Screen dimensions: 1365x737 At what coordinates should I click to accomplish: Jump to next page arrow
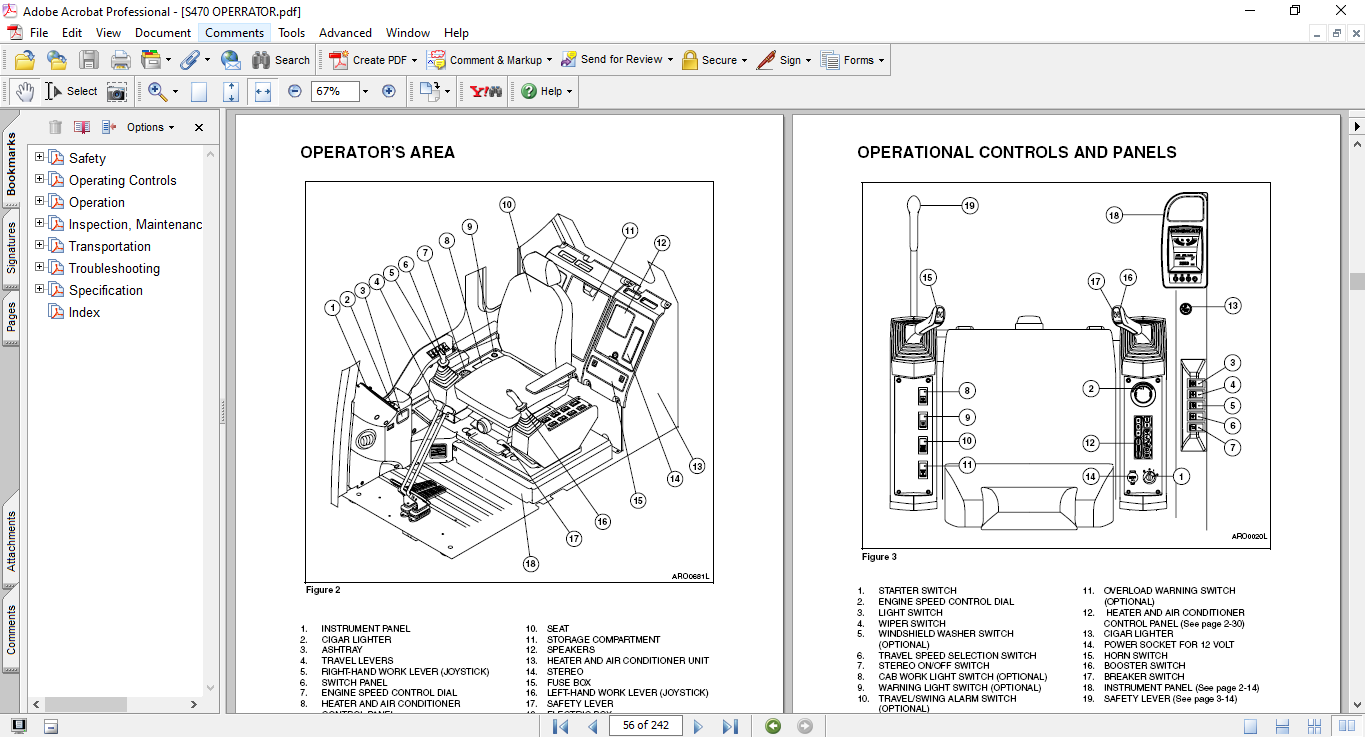[699, 726]
